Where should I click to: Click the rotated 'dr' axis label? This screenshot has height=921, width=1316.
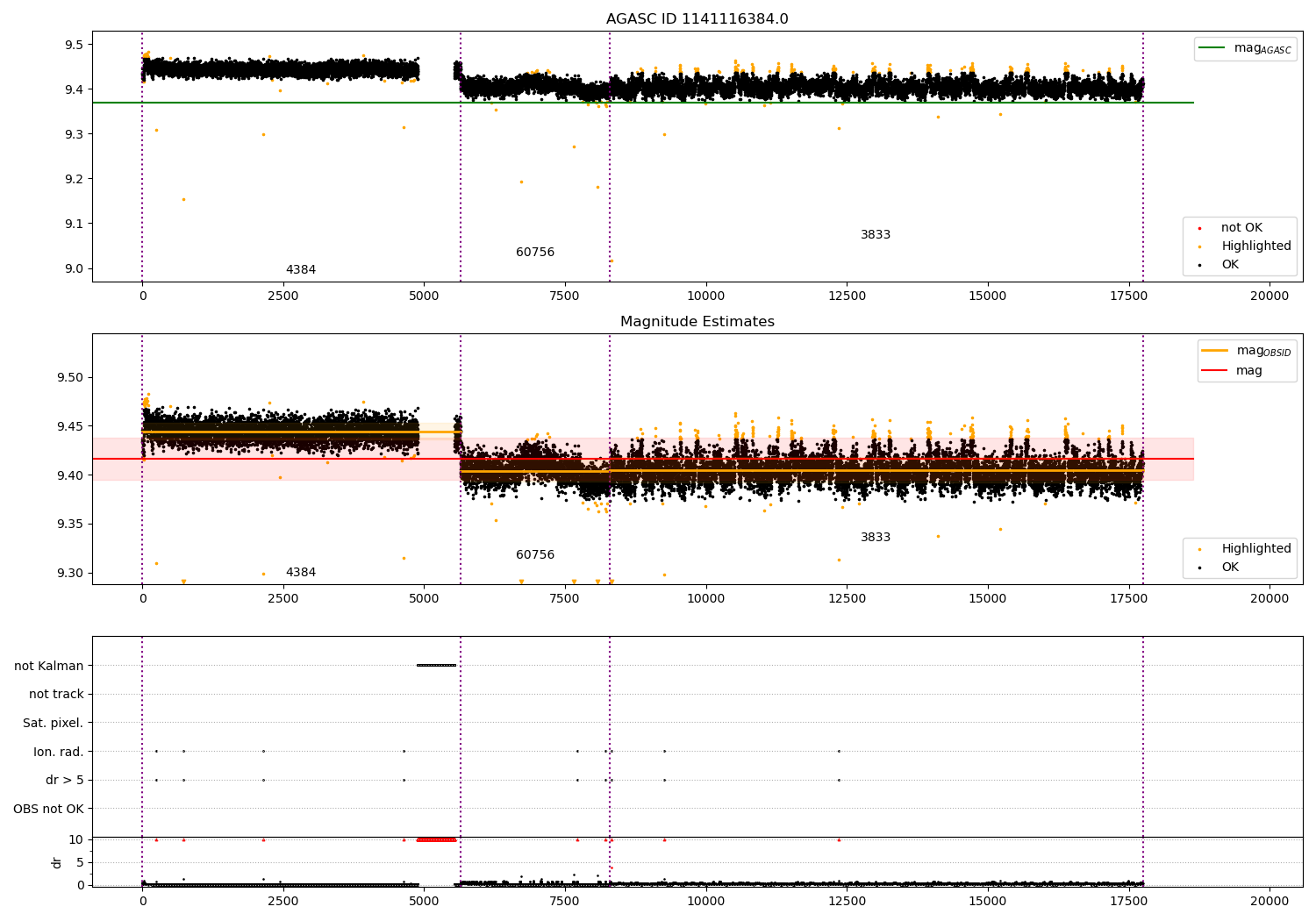pyautogui.click(x=57, y=863)
